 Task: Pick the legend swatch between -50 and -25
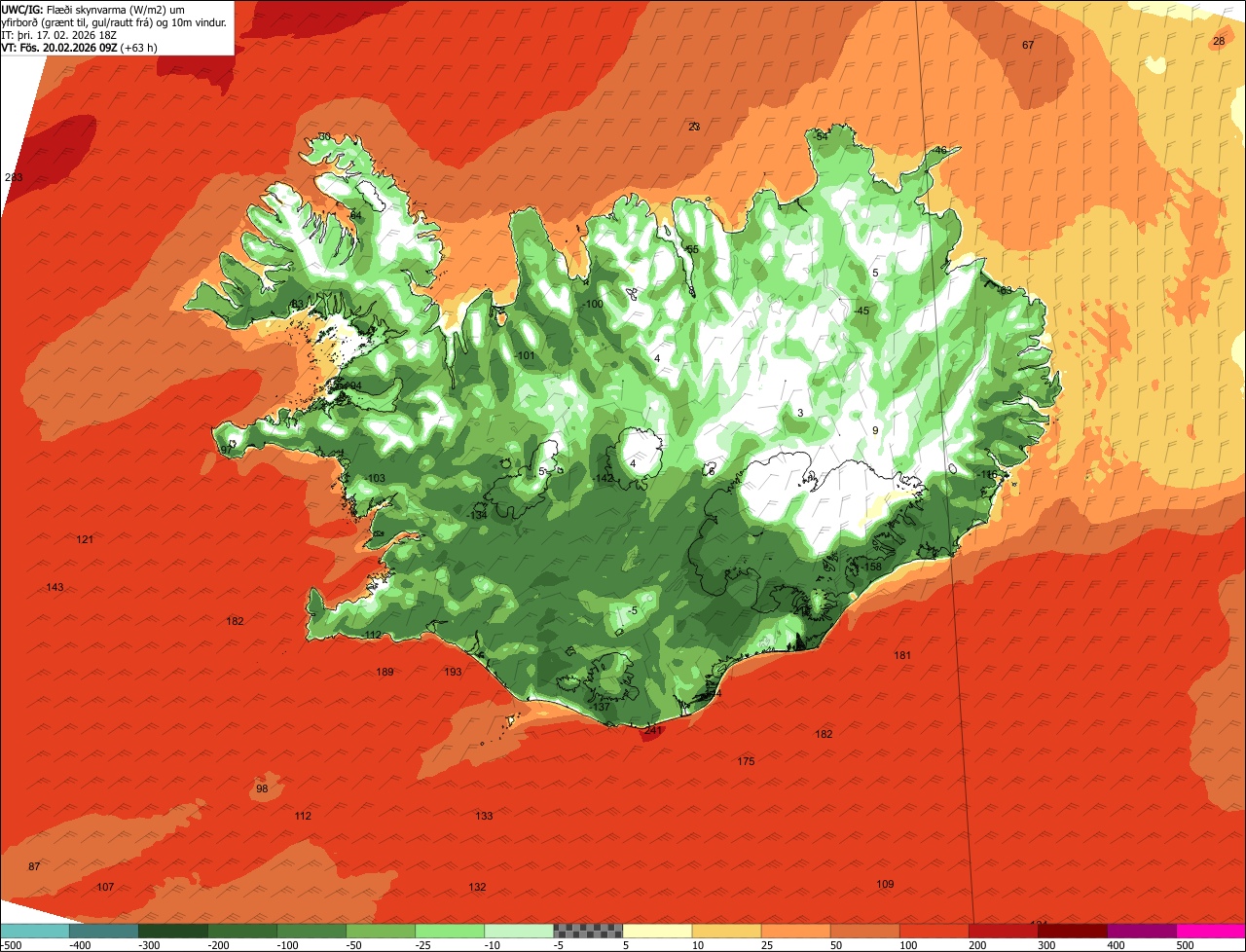pyautogui.click(x=381, y=931)
